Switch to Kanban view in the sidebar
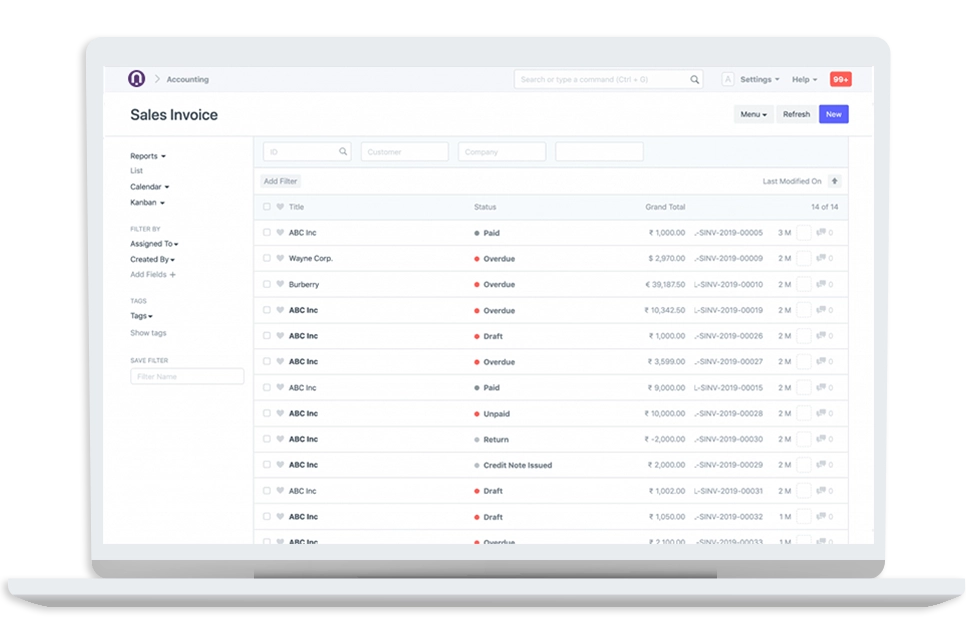 click(x=143, y=202)
